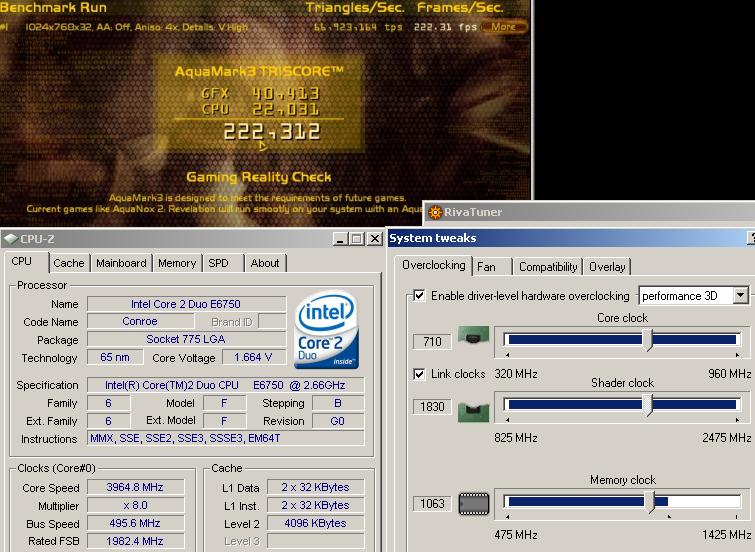The width and height of the screenshot is (755, 552).
Task: Click the right arrow under Core clock slider
Action: click(737, 355)
